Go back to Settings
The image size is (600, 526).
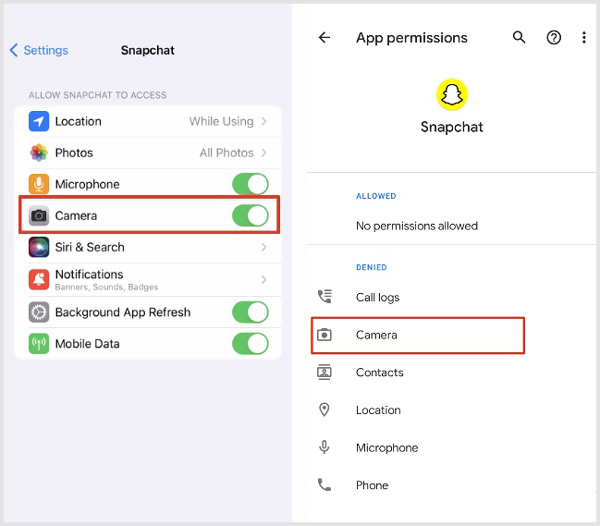click(x=39, y=50)
